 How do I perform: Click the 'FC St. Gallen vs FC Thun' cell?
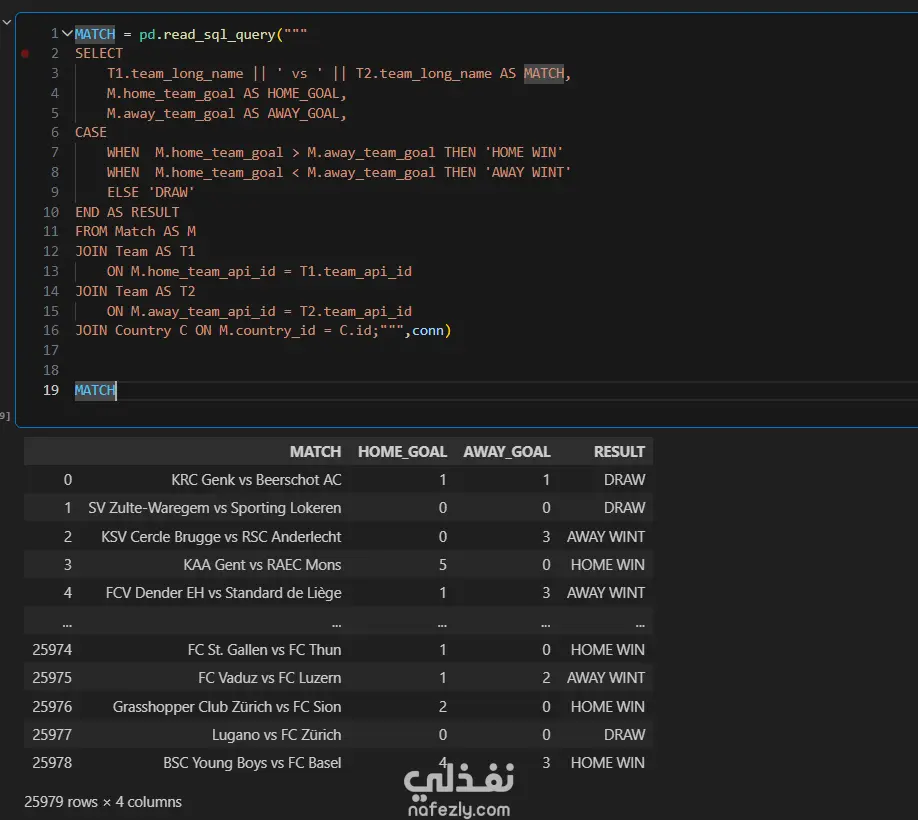click(x=264, y=650)
